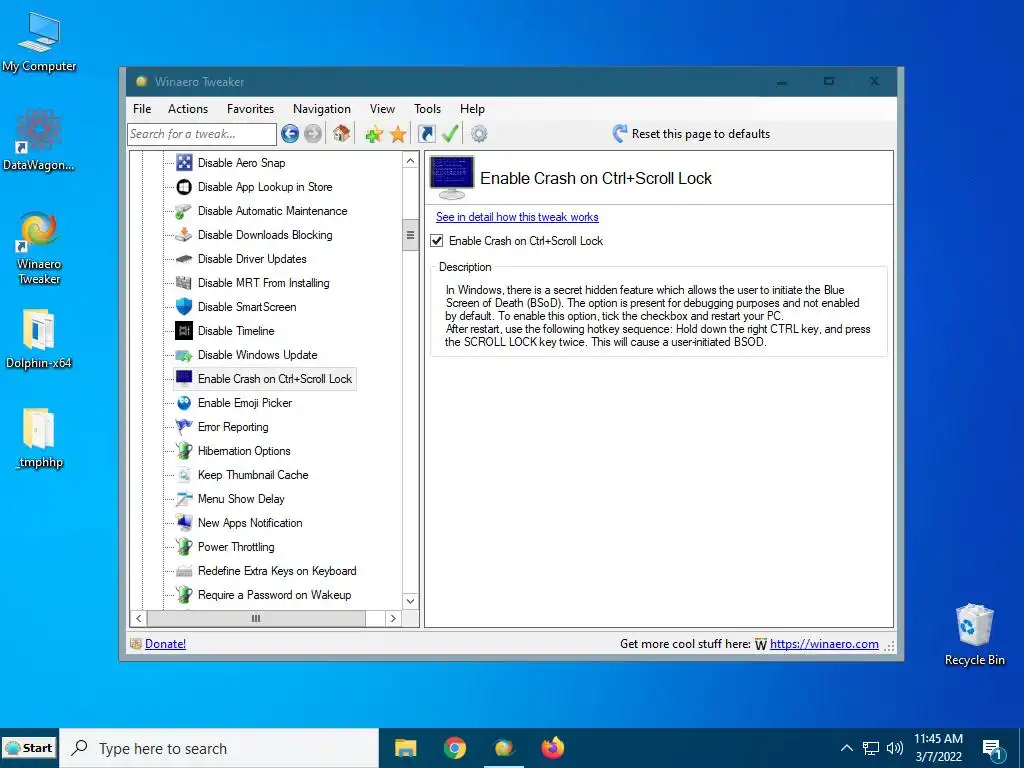Open the View menu

click(x=382, y=109)
